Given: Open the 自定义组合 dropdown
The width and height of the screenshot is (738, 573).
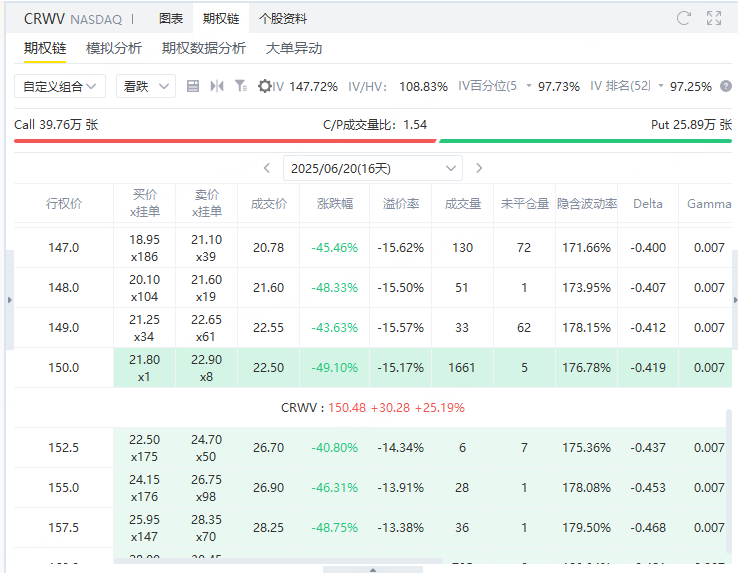Looking at the screenshot, I should click(60, 86).
